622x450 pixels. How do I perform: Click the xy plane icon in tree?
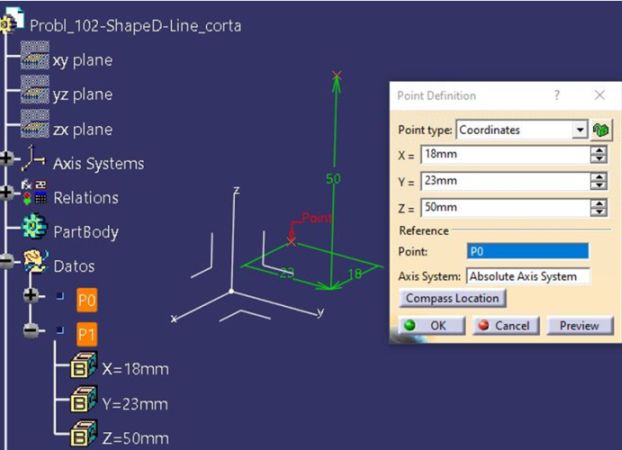pyautogui.click(x=35, y=60)
